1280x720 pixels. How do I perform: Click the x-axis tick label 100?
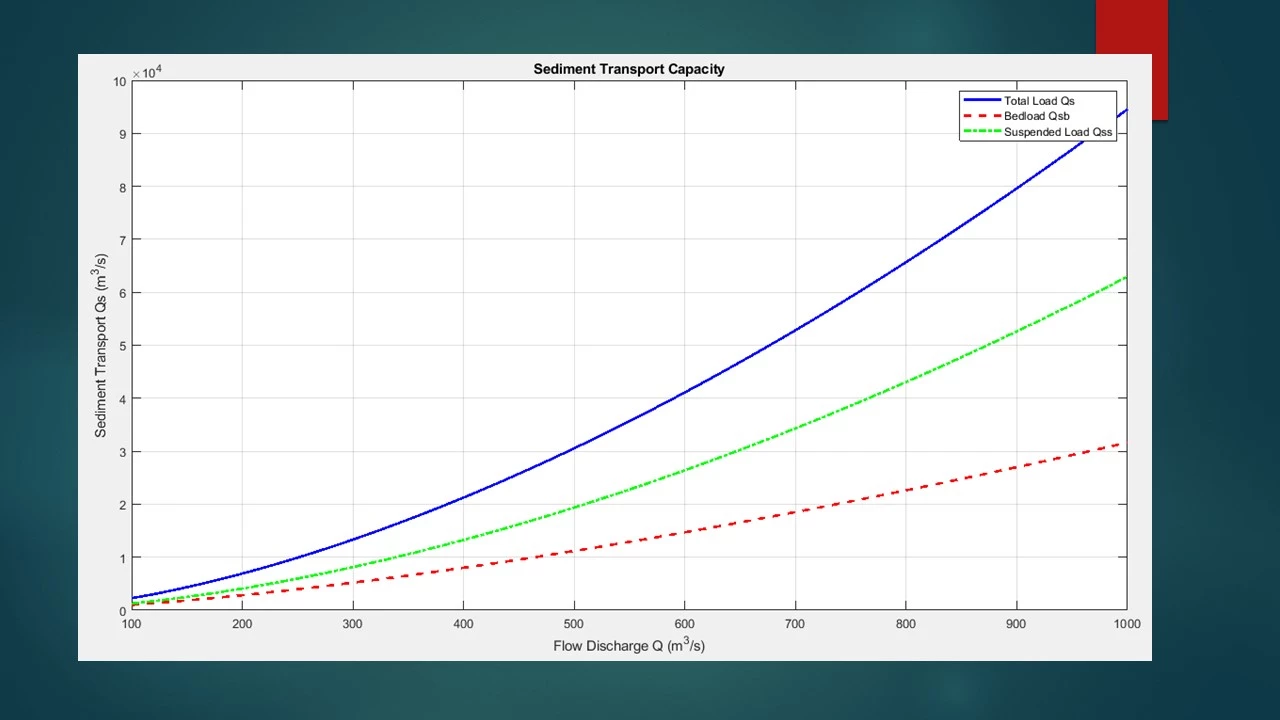pos(132,624)
